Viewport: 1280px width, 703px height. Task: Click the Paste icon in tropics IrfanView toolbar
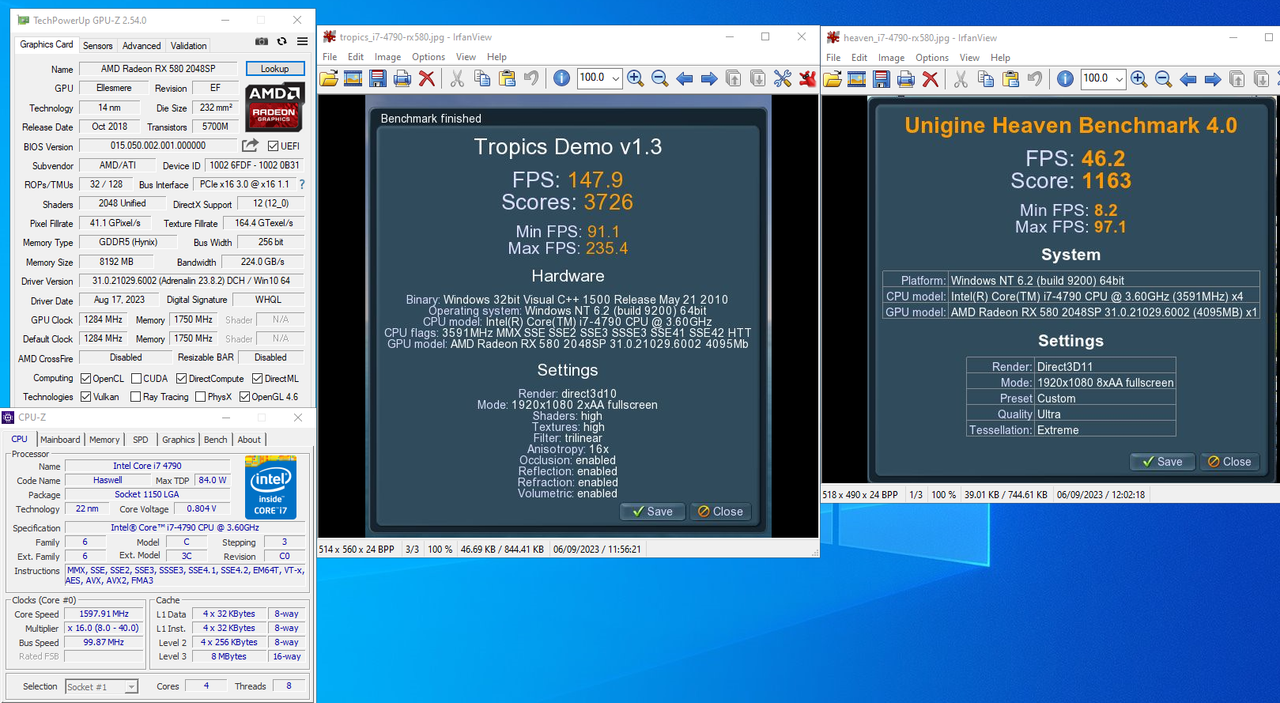point(506,78)
